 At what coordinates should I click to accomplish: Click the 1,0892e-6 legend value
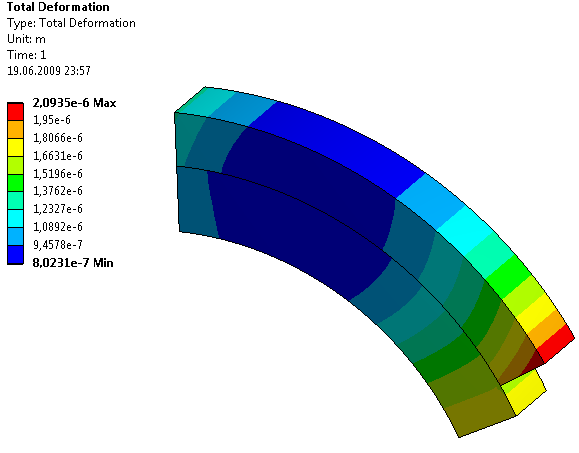pyautogui.click(x=58, y=227)
